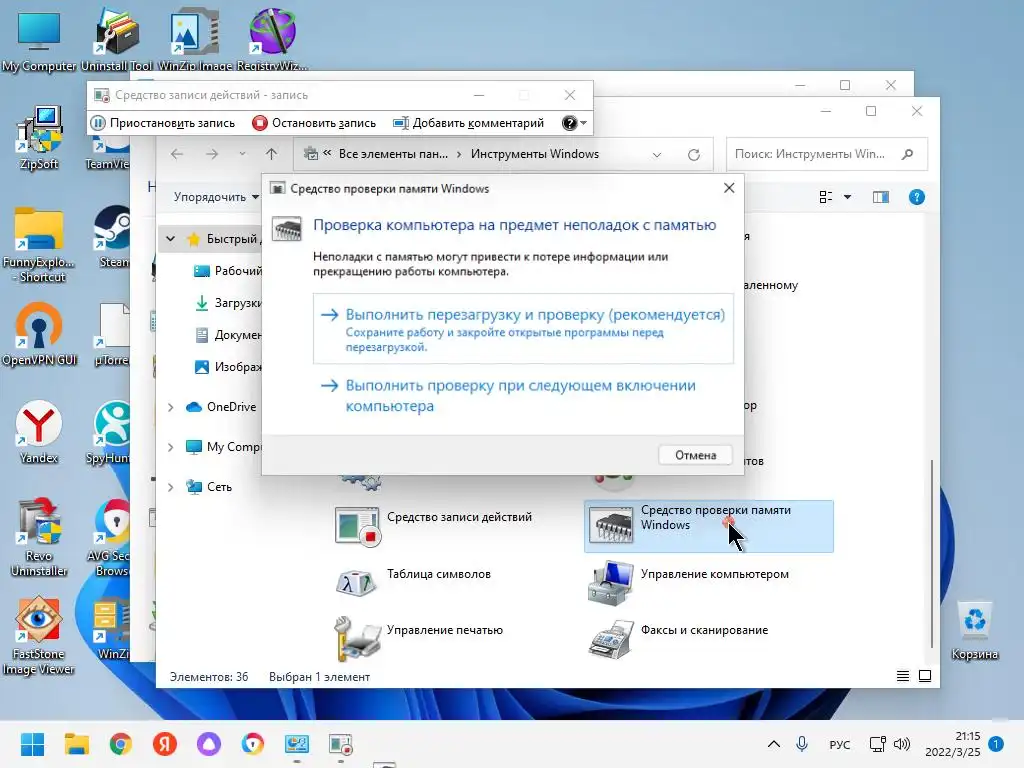Image resolution: width=1024 pixels, height=768 pixels.
Task: Open Yandex browser taskbar icon
Action: click(x=165, y=744)
